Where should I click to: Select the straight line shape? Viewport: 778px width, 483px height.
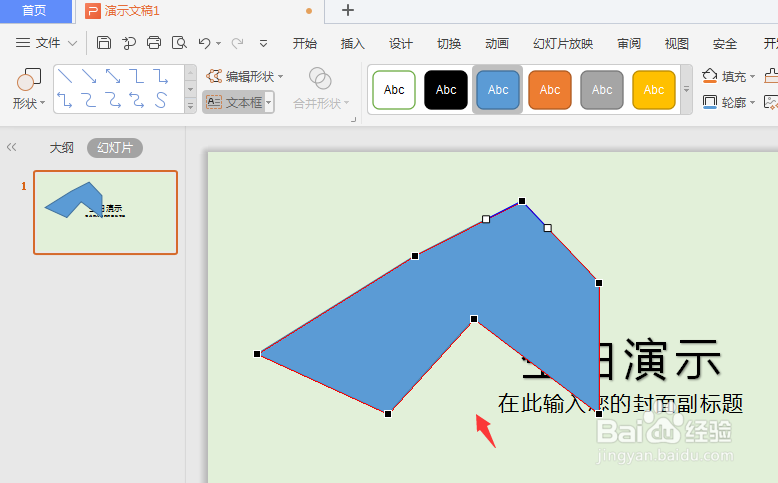coord(65,76)
